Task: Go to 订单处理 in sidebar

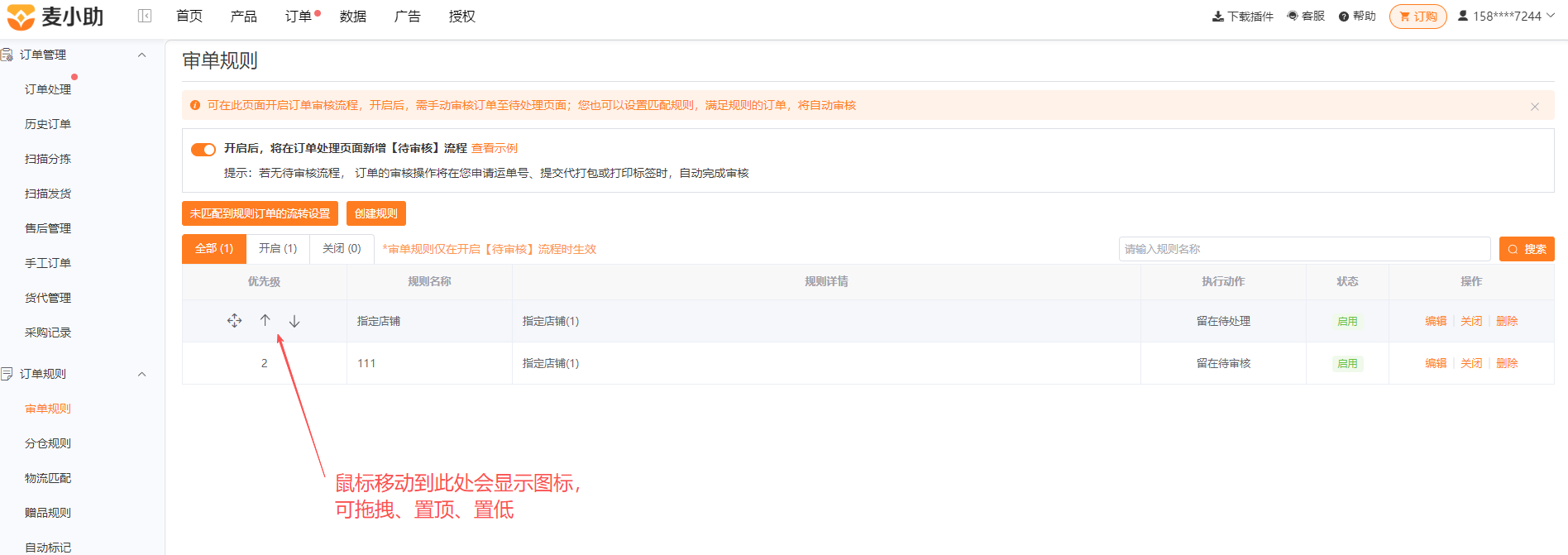Action: pyautogui.click(x=48, y=89)
